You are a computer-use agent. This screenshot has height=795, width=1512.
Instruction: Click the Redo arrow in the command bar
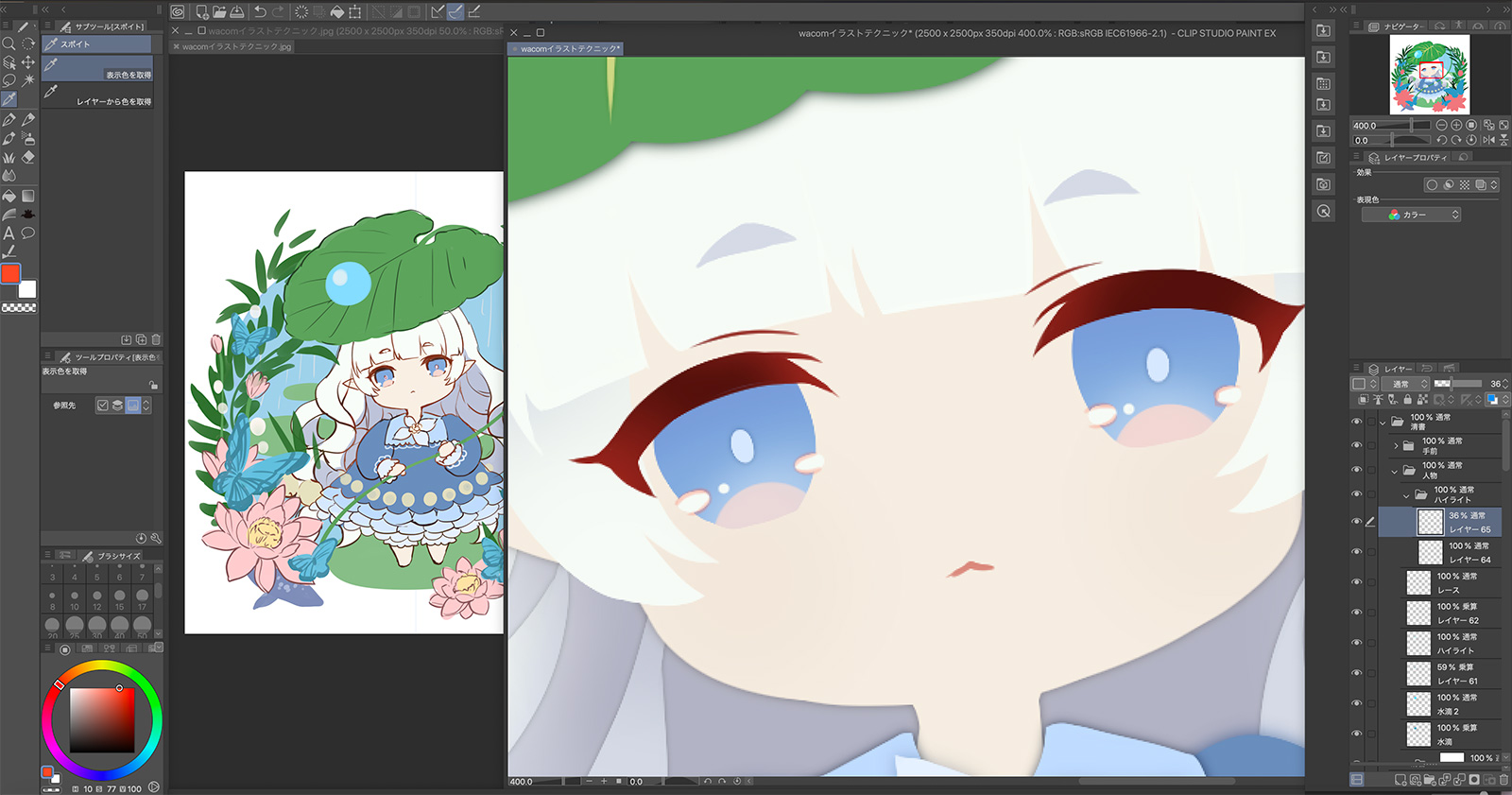click(x=278, y=11)
